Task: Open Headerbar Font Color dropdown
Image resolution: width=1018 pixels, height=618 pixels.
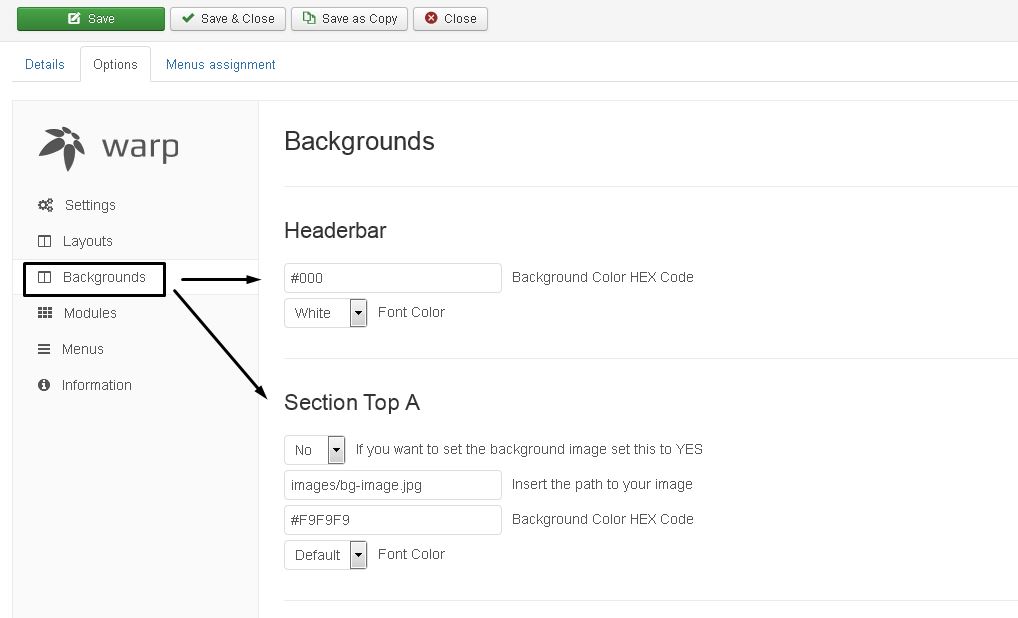Action: [x=326, y=313]
